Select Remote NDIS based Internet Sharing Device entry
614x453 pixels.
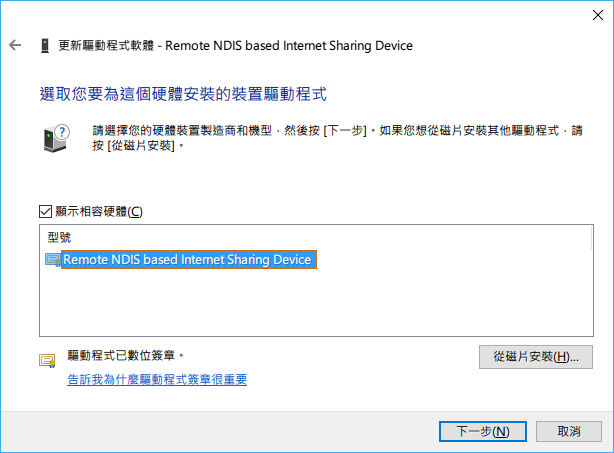[x=189, y=260]
